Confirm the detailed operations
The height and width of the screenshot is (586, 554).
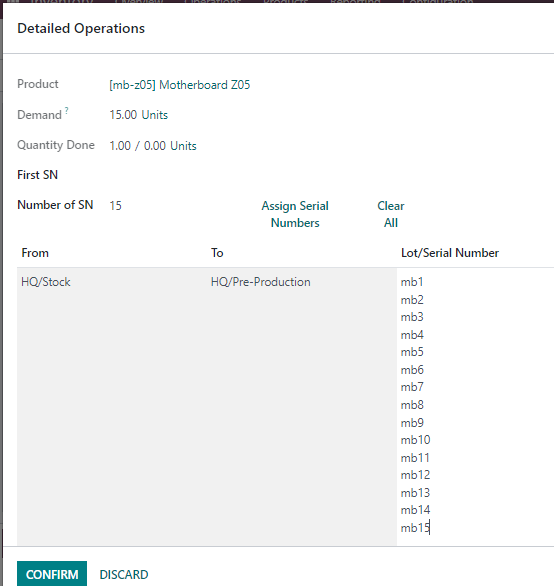[x=52, y=574]
